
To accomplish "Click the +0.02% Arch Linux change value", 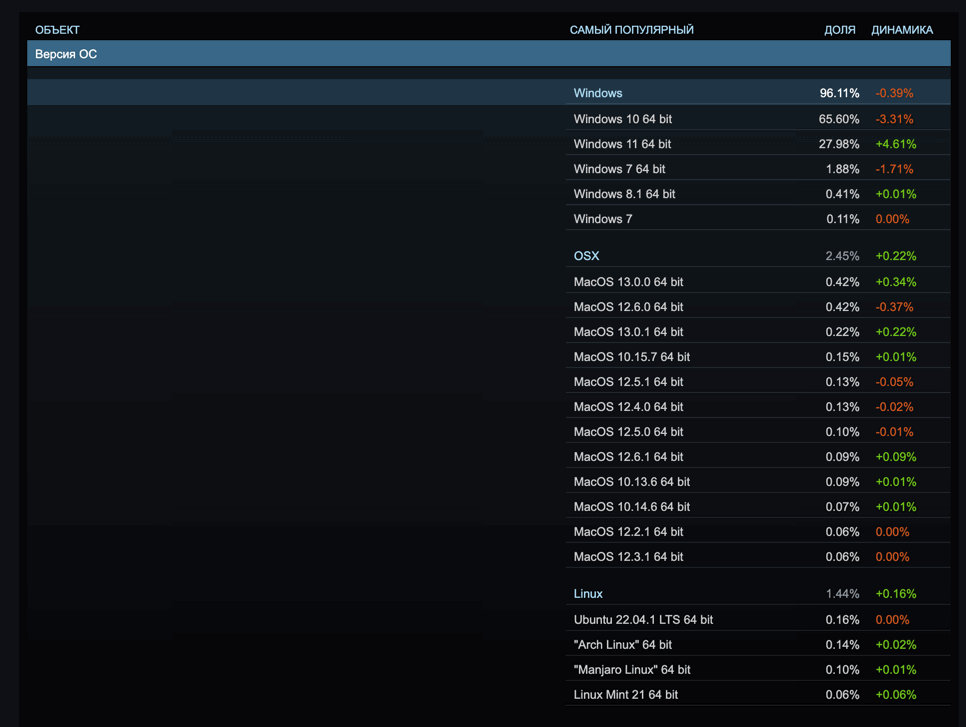I will (896, 644).
